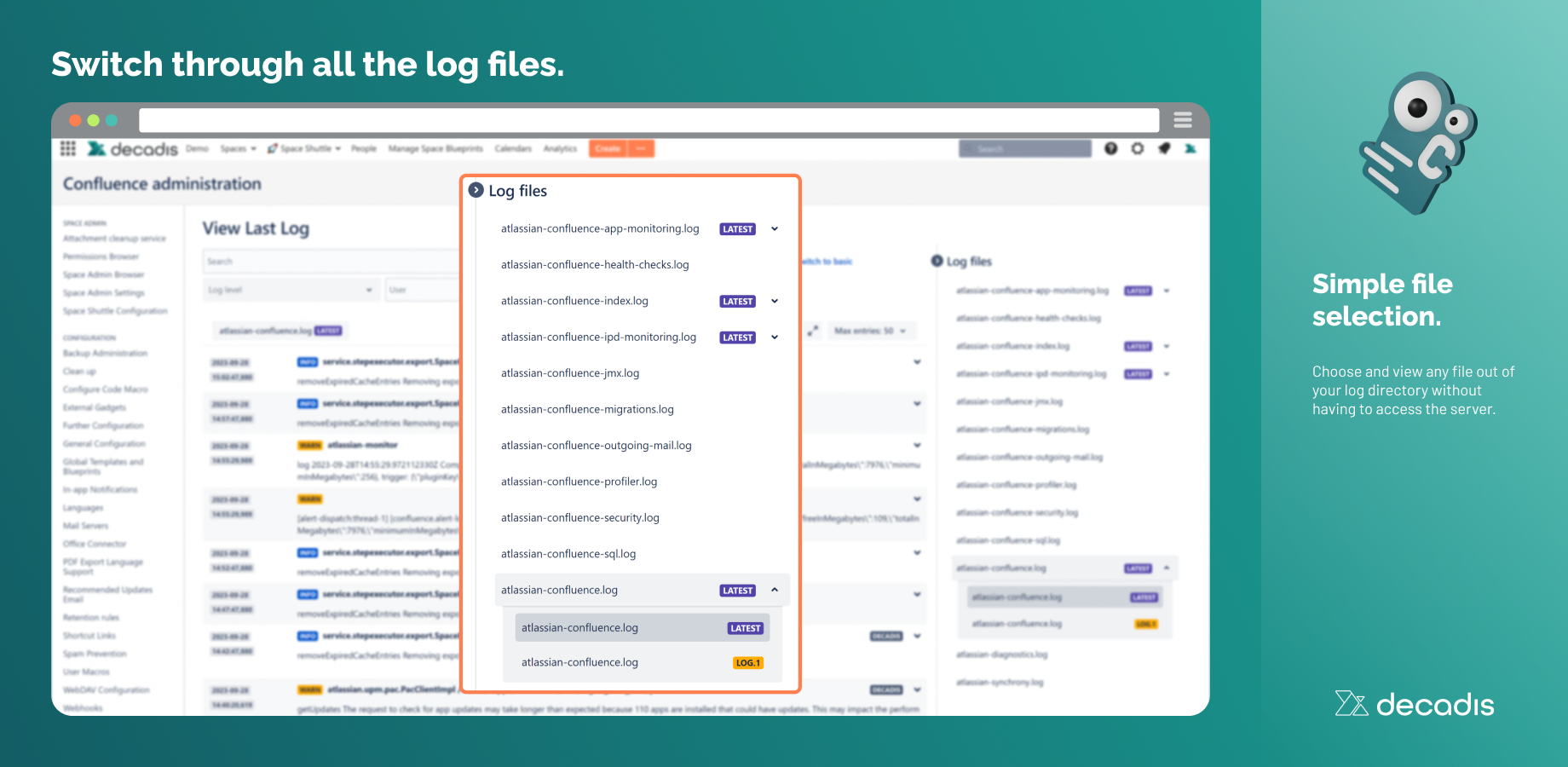Click the People menu item

tap(364, 148)
